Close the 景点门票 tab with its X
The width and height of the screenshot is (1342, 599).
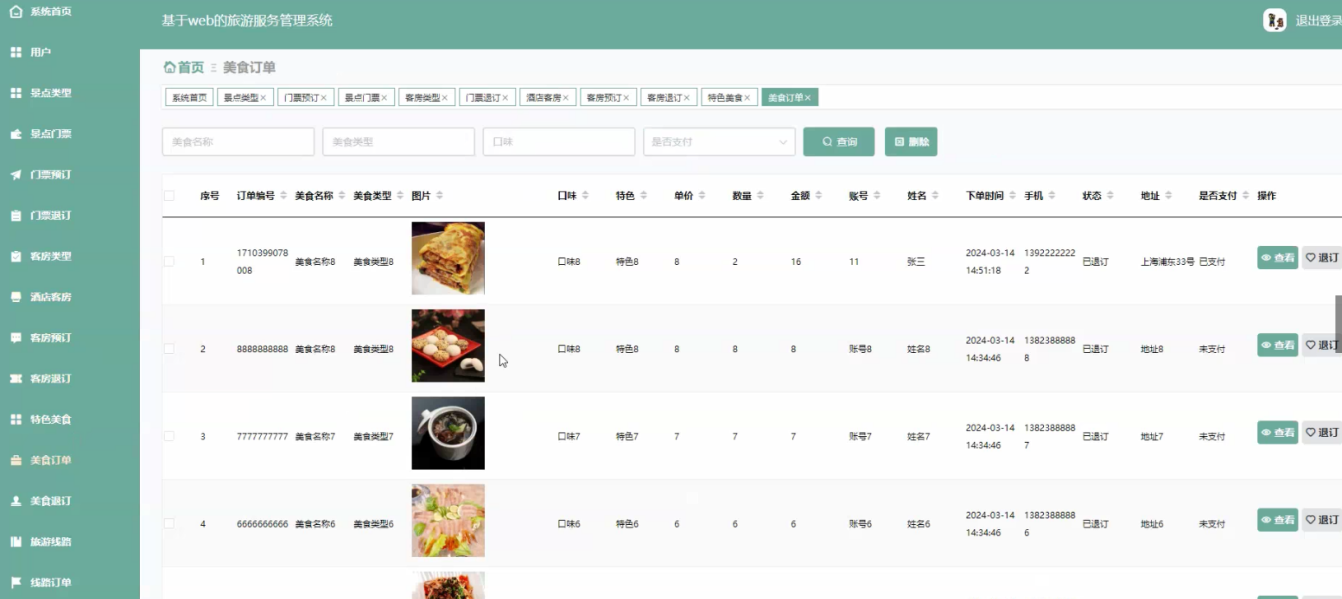tap(384, 98)
